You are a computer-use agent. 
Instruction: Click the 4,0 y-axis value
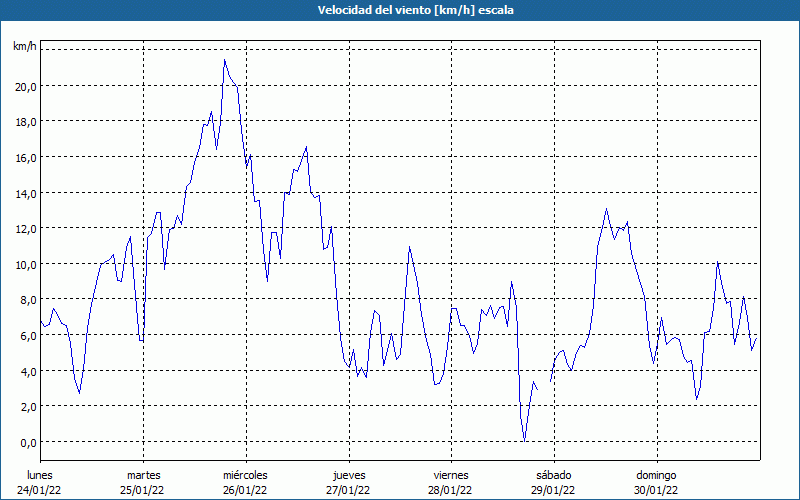tap(29, 372)
